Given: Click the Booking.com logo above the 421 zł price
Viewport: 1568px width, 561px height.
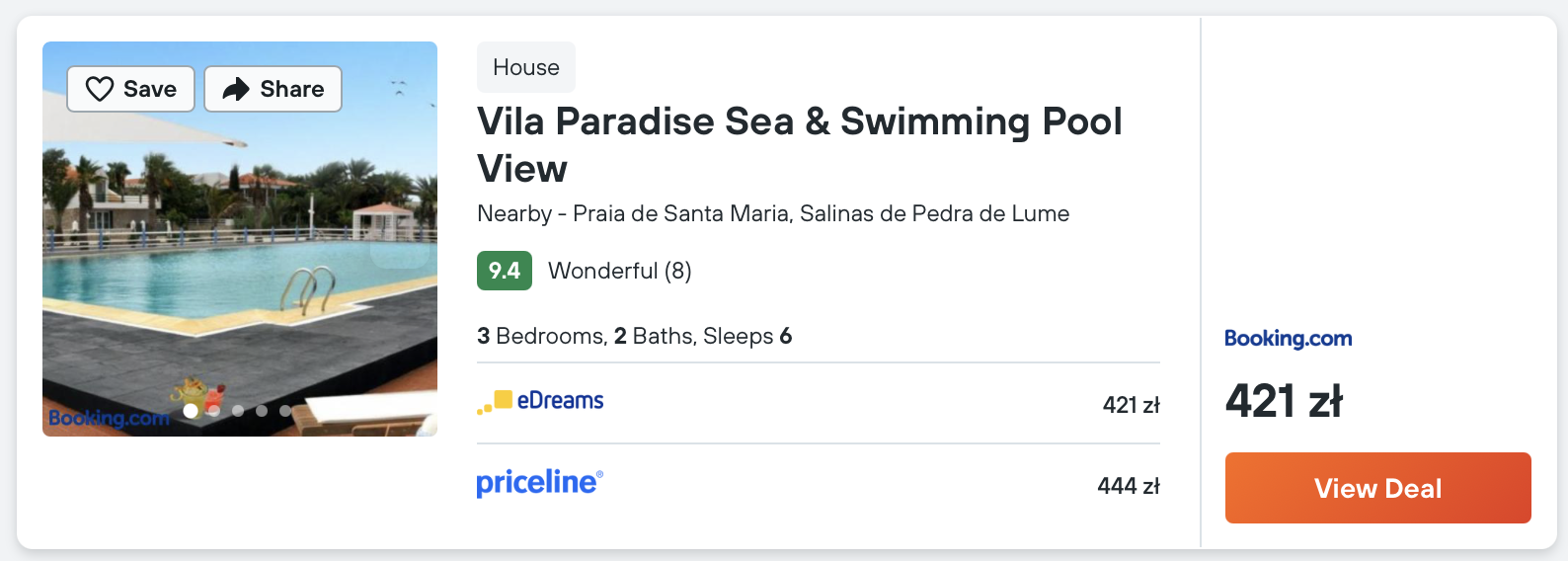Looking at the screenshot, I should coord(1288,339).
